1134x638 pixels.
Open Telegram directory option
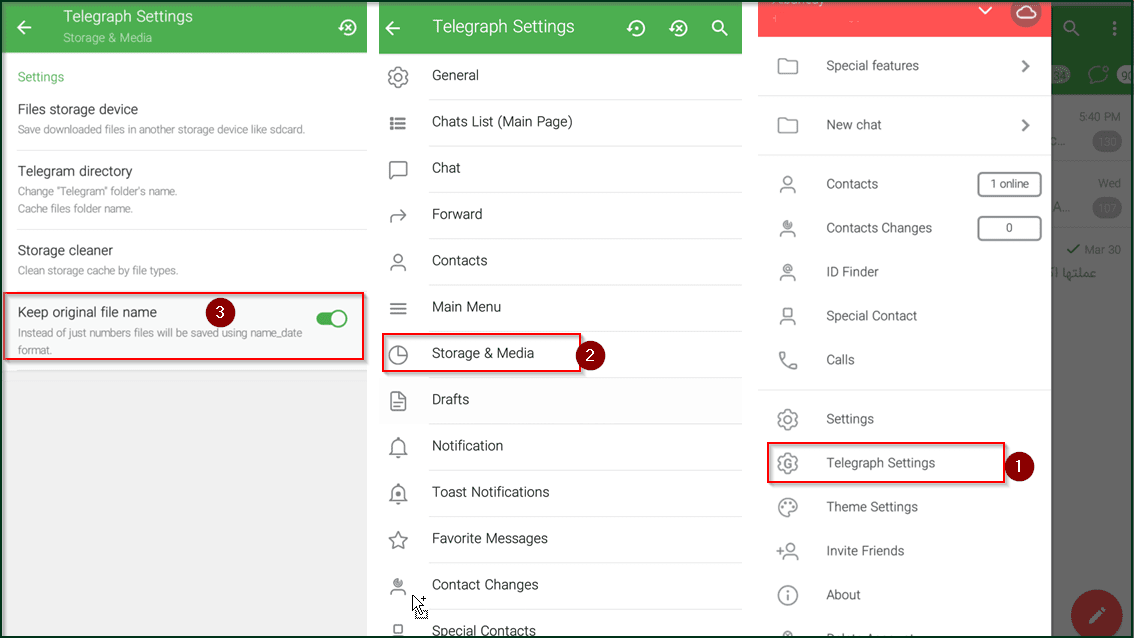[x=185, y=190]
